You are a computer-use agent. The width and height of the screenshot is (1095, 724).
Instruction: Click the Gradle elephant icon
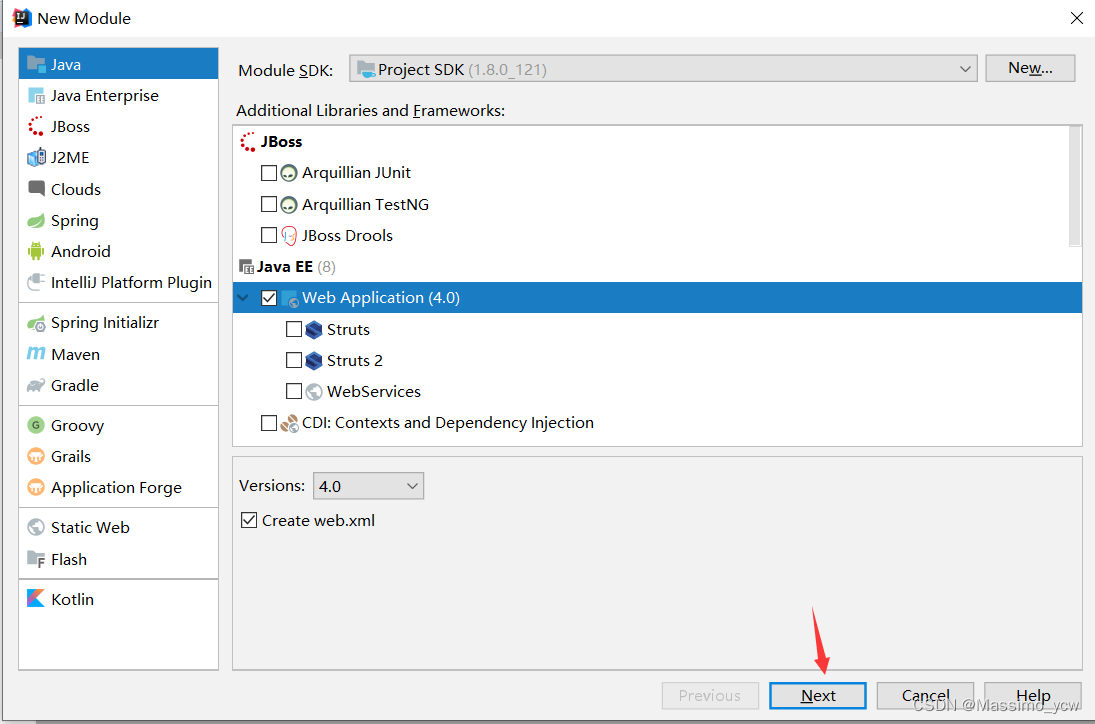(36, 385)
